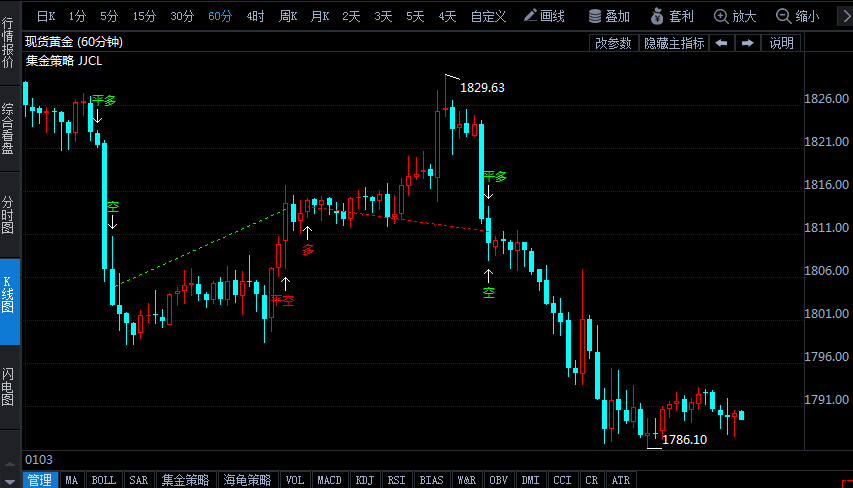Image resolution: width=853 pixels, height=488 pixels.
Task: Select the BOLL indicator tab
Action: [x=103, y=480]
